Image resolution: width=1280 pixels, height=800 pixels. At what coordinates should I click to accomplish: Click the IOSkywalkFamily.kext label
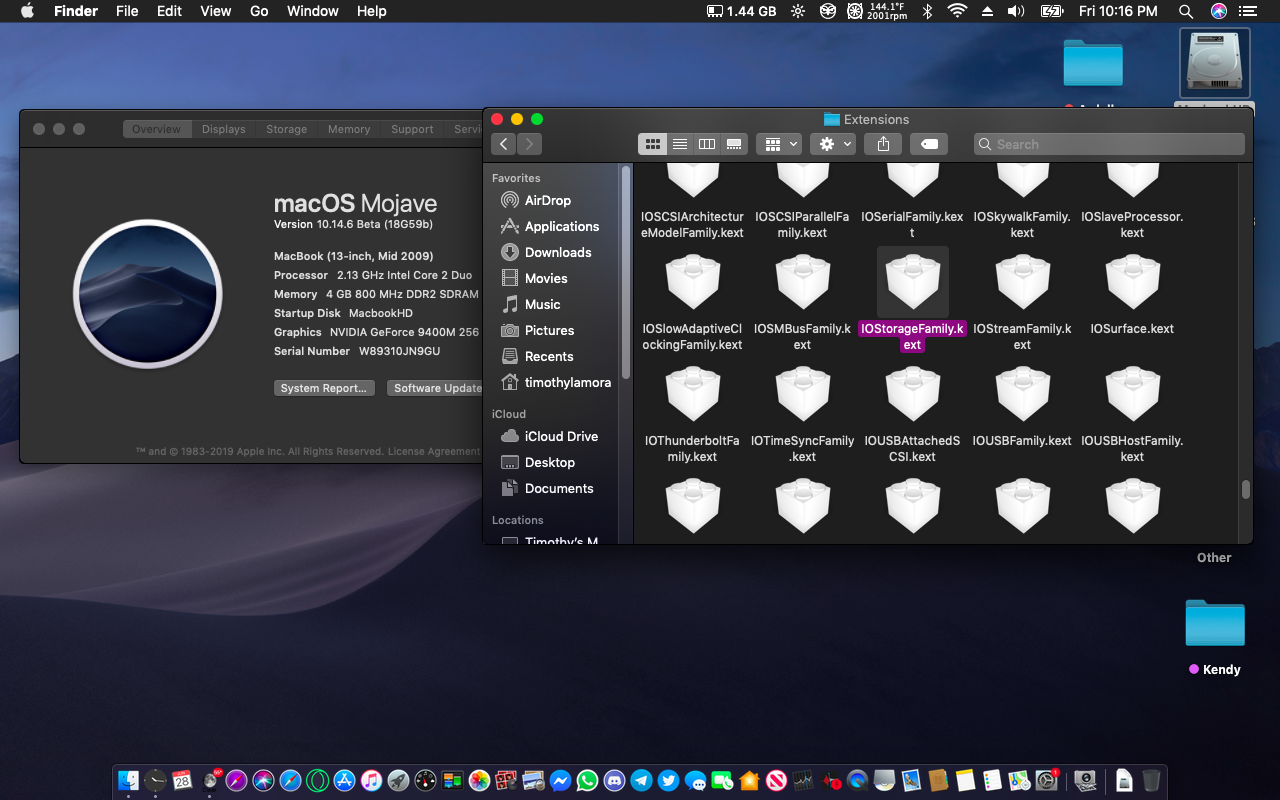pos(1022,224)
